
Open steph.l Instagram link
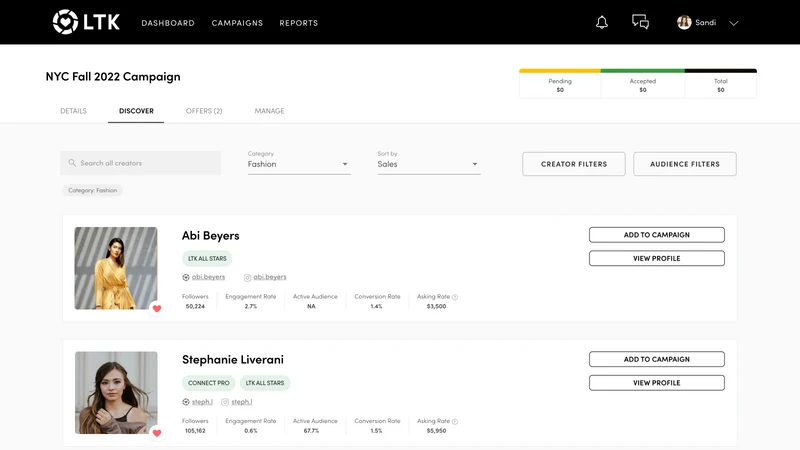pos(237,402)
